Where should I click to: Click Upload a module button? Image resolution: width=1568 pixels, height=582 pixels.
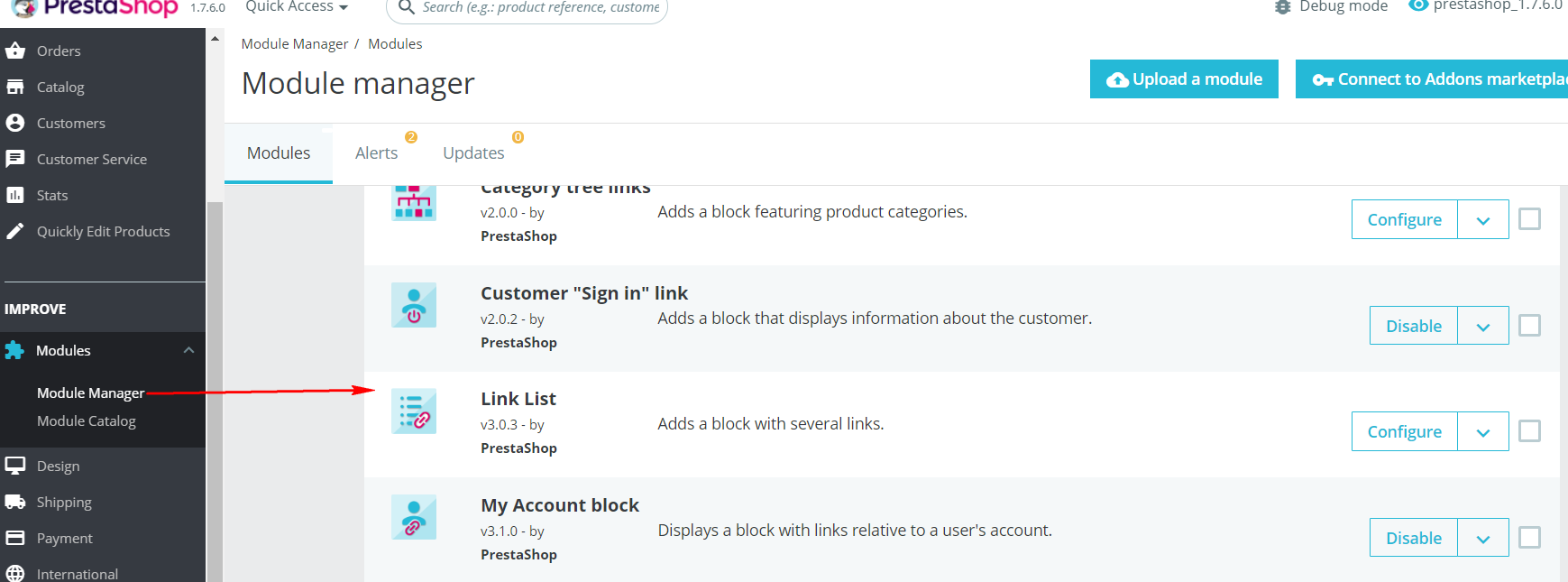pyautogui.click(x=1184, y=79)
